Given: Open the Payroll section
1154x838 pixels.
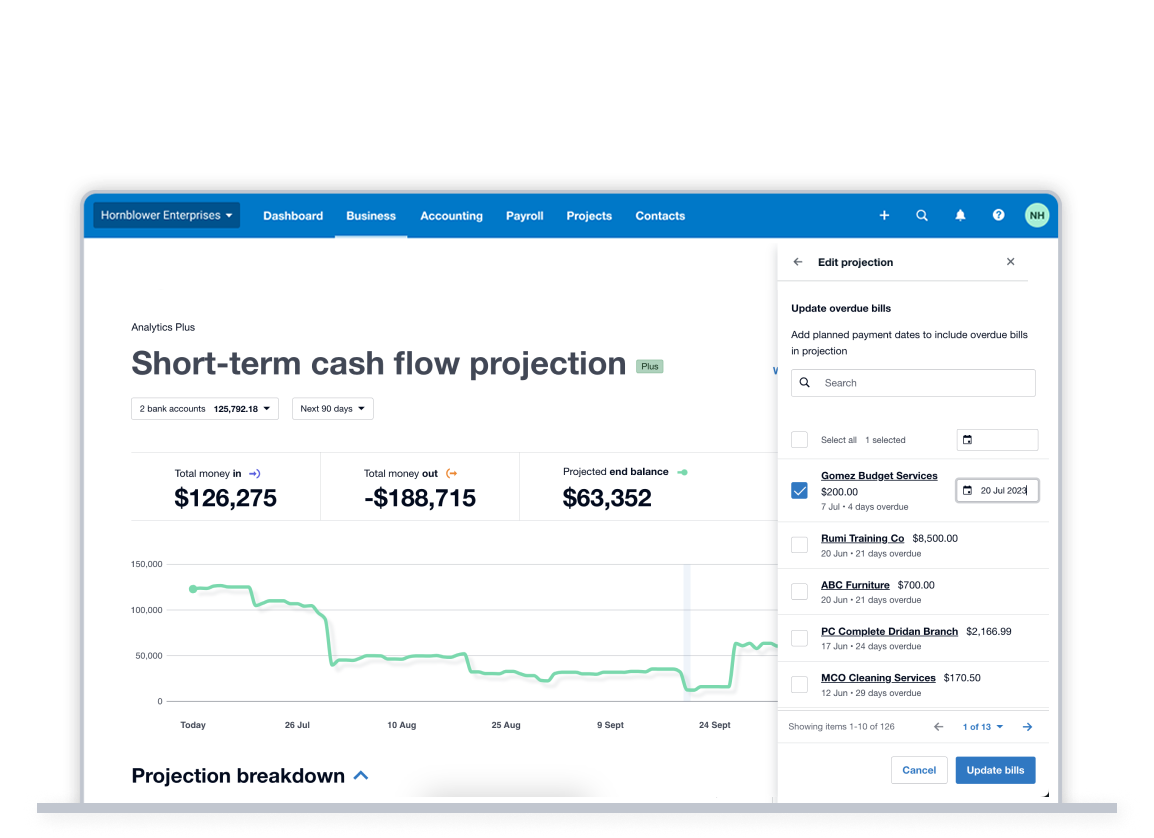Looking at the screenshot, I should [524, 215].
